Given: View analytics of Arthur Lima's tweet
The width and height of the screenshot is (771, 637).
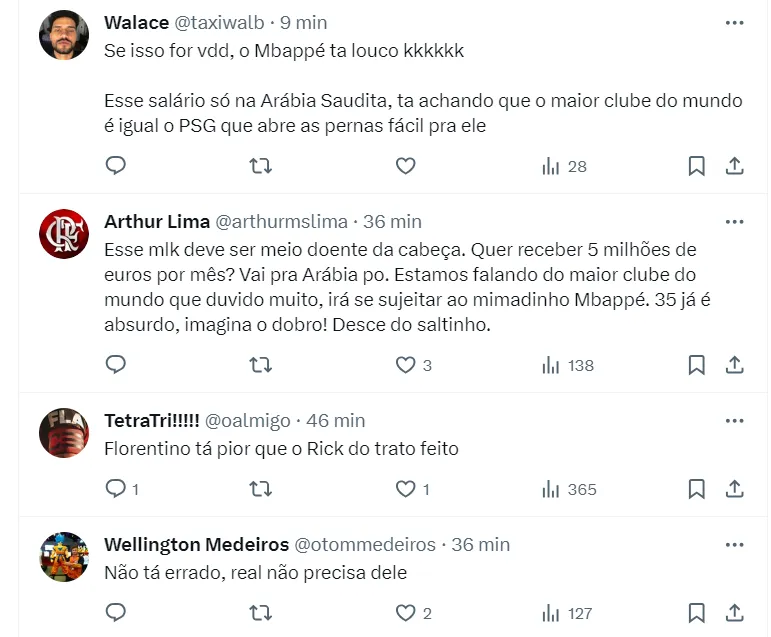Looking at the screenshot, I should point(567,365).
